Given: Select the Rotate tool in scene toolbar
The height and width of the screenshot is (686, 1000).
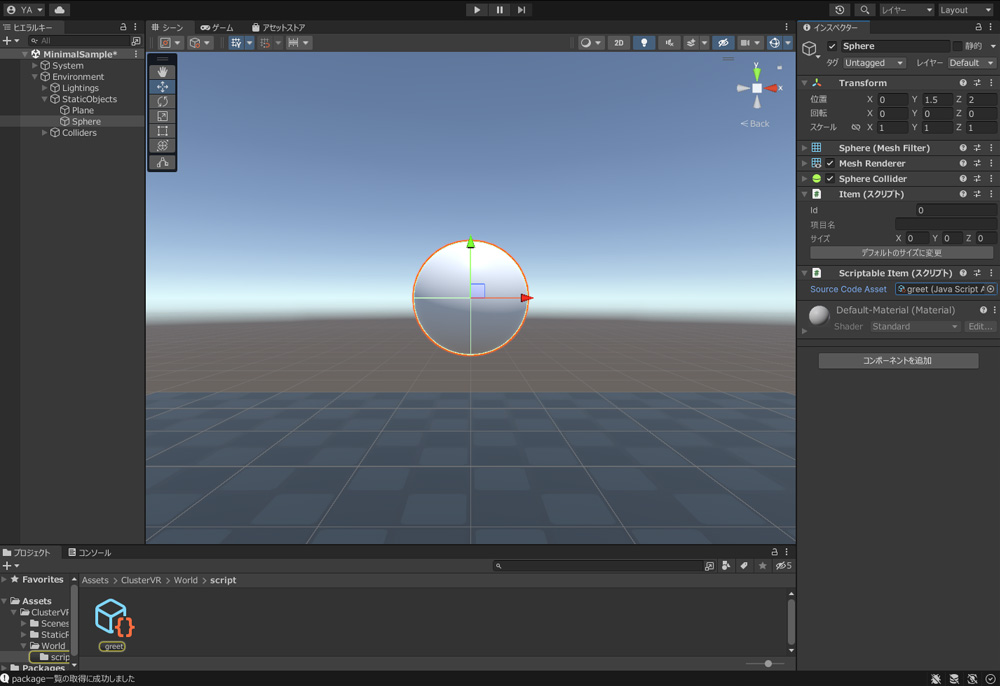Looking at the screenshot, I should [x=163, y=101].
